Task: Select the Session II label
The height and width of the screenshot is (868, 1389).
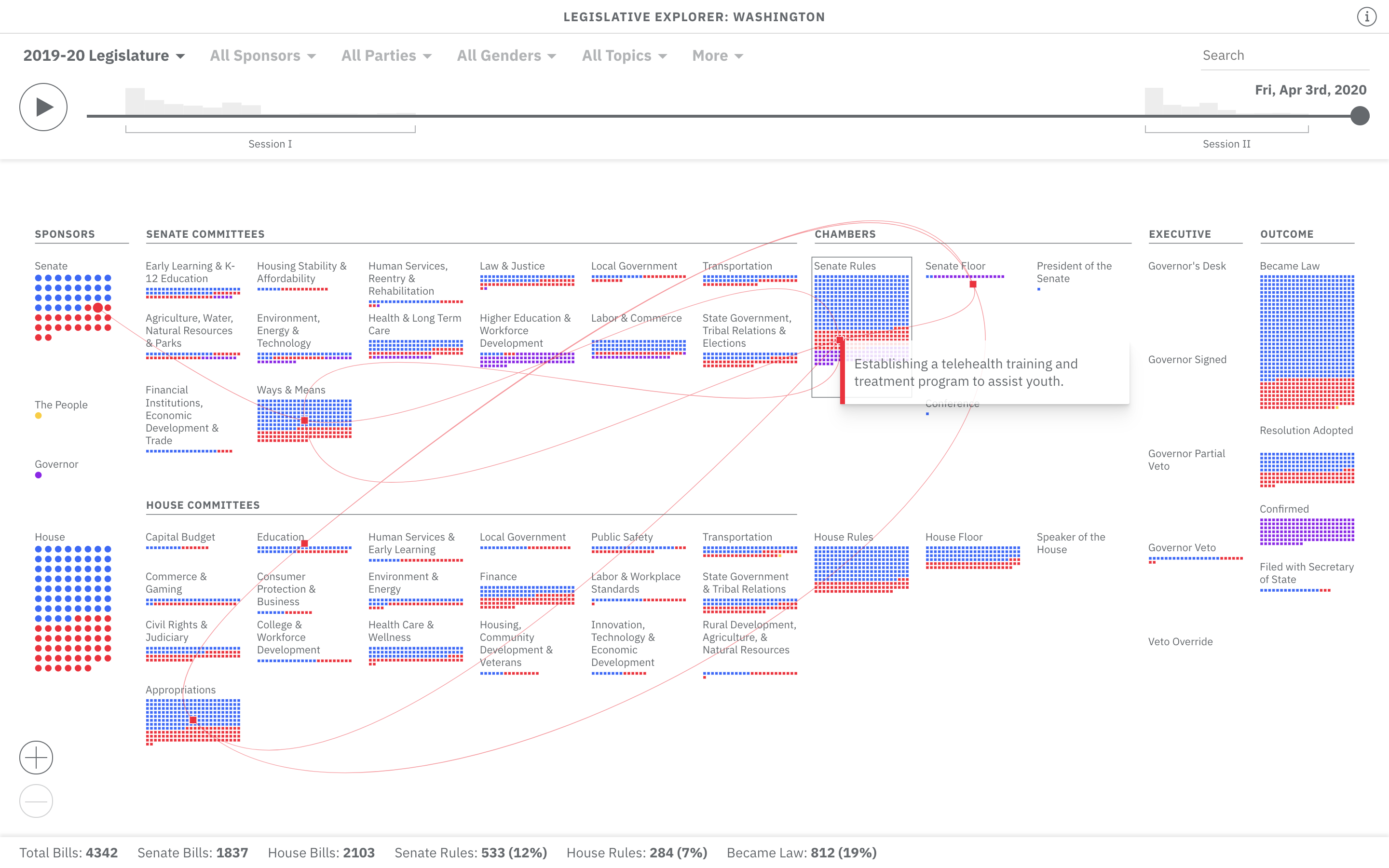Action: pyautogui.click(x=1227, y=144)
